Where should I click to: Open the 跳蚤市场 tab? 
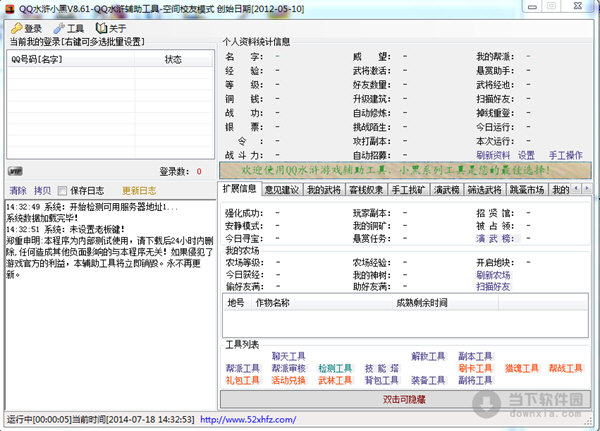pos(527,190)
